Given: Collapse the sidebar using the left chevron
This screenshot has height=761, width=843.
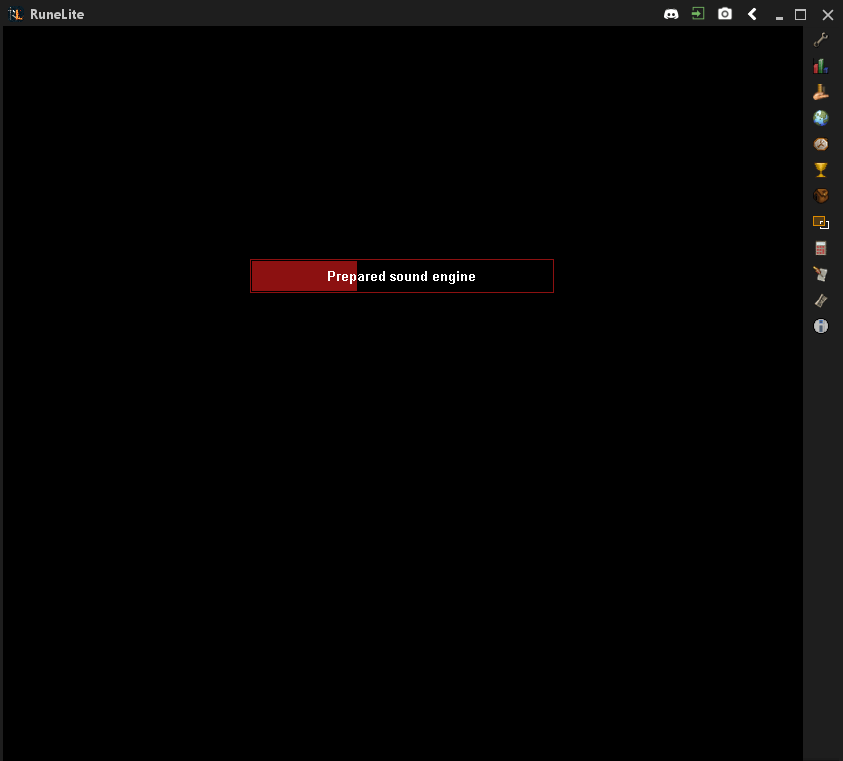Looking at the screenshot, I should 751,13.
